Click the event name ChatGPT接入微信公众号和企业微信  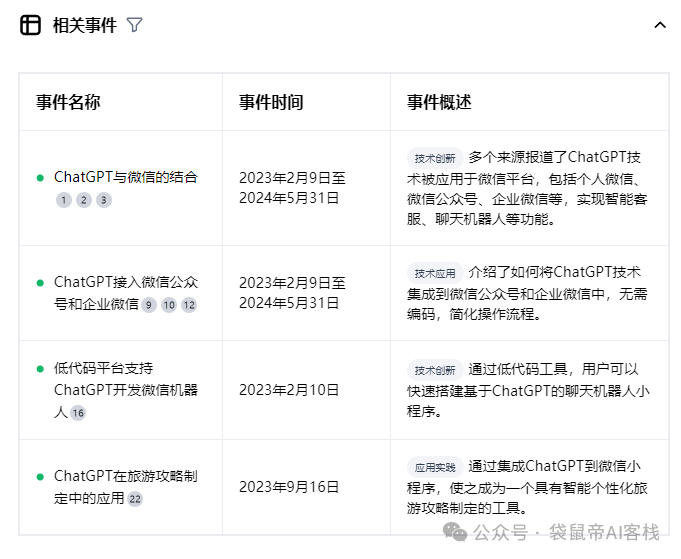126,293
